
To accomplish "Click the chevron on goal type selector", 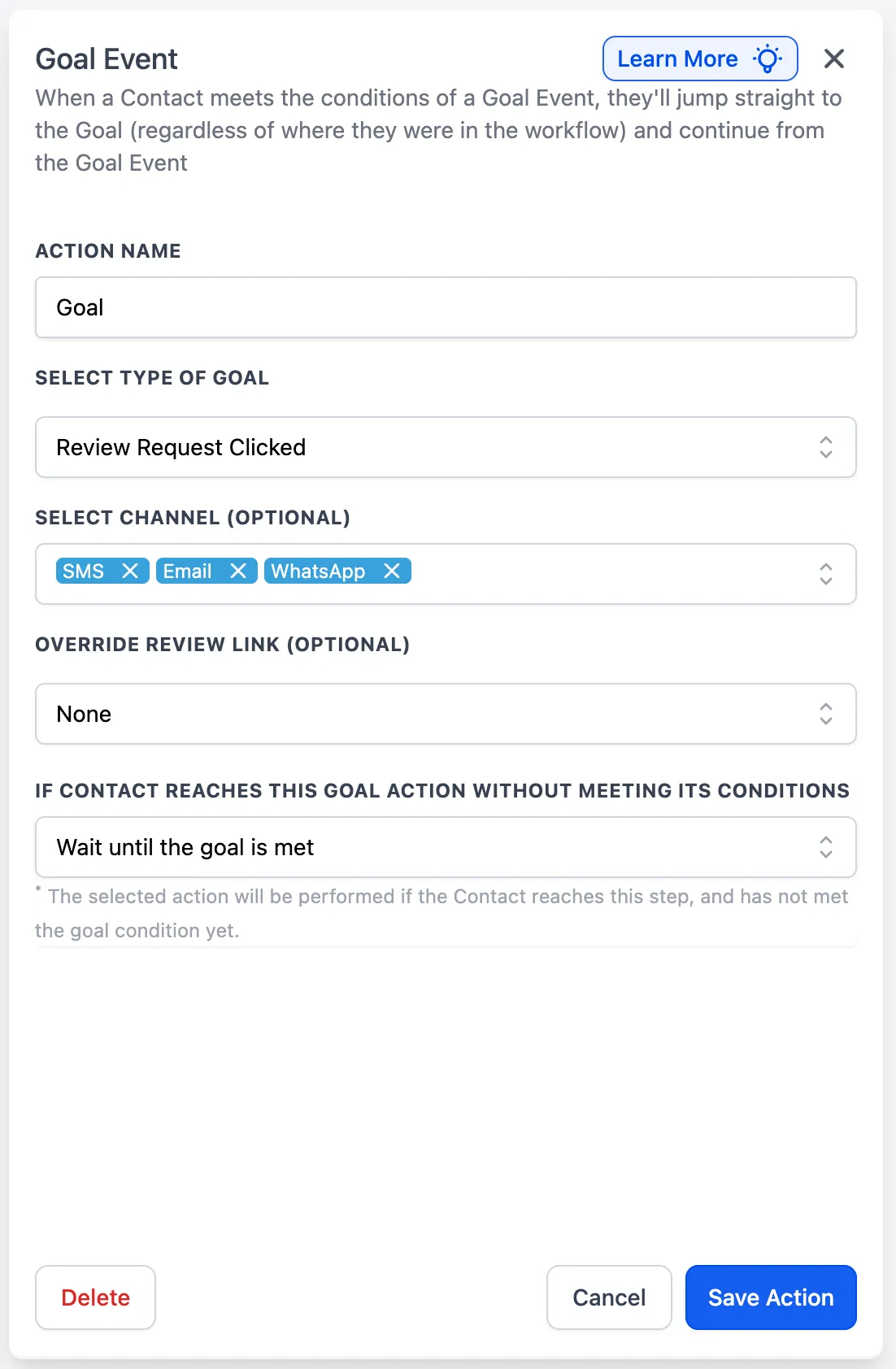I will [825, 447].
